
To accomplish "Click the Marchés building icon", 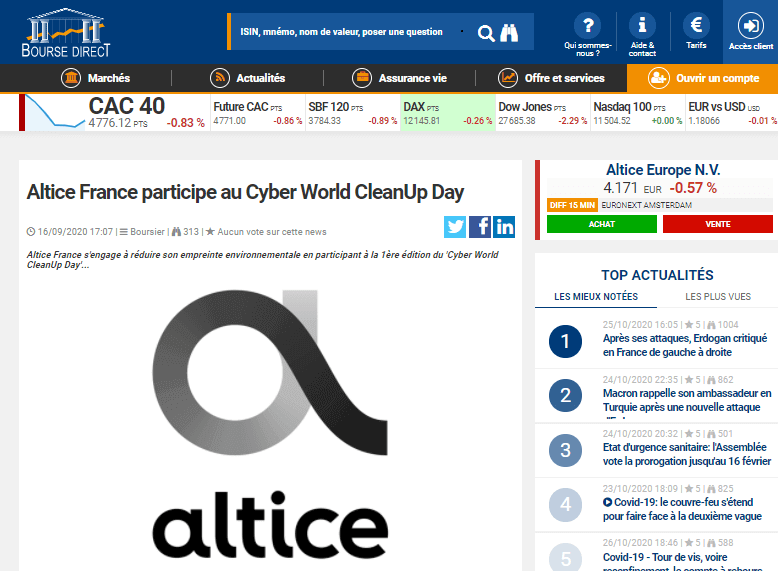I will tap(71, 78).
